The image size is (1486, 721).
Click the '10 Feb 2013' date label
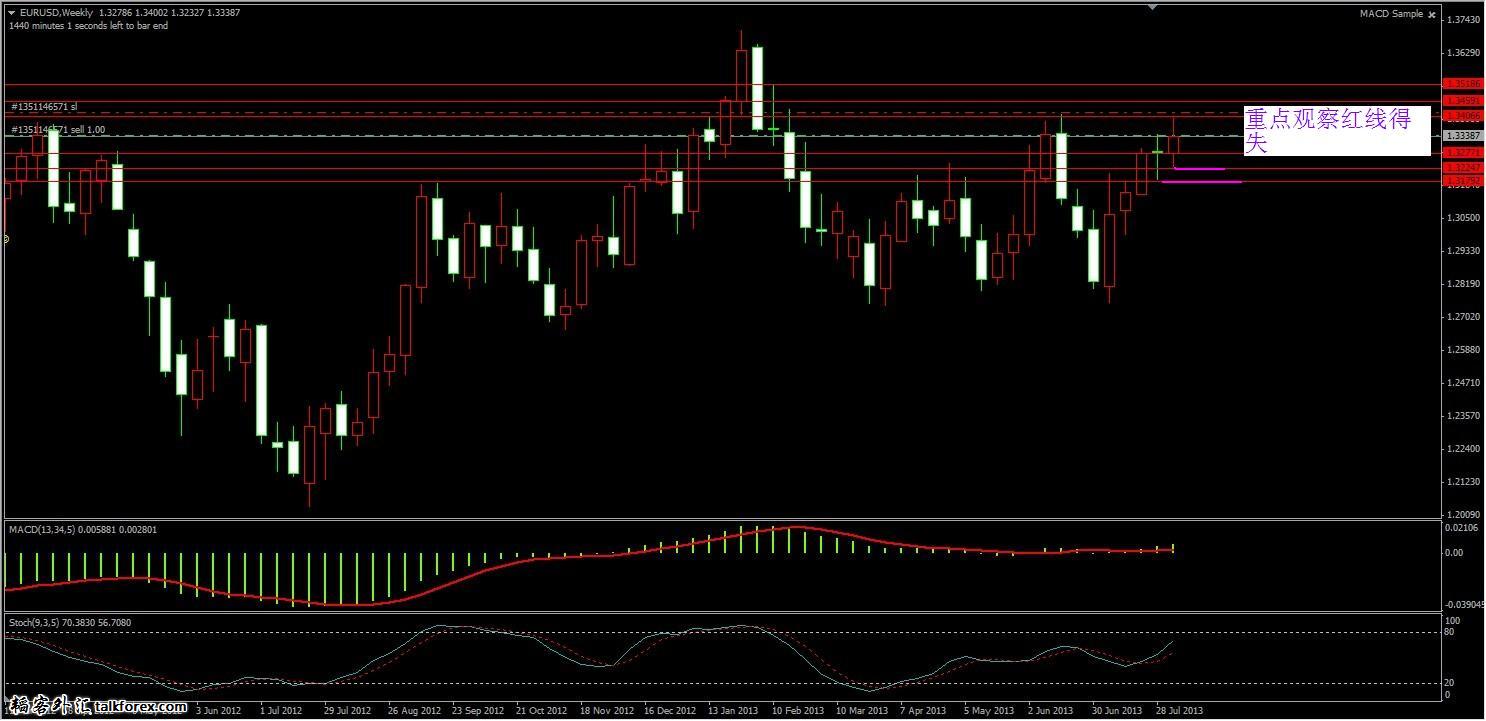click(798, 711)
